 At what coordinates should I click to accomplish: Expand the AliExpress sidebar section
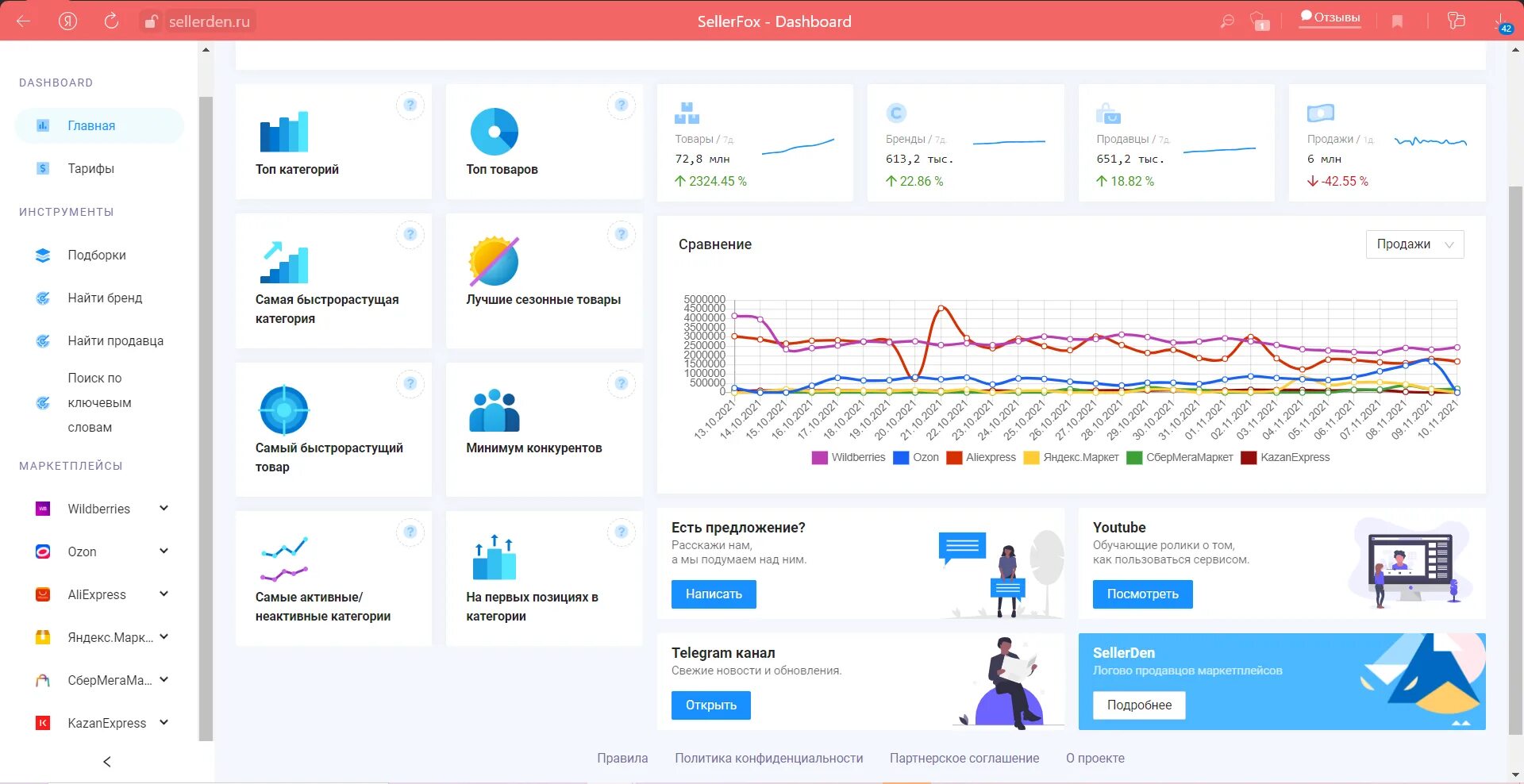pyautogui.click(x=164, y=594)
